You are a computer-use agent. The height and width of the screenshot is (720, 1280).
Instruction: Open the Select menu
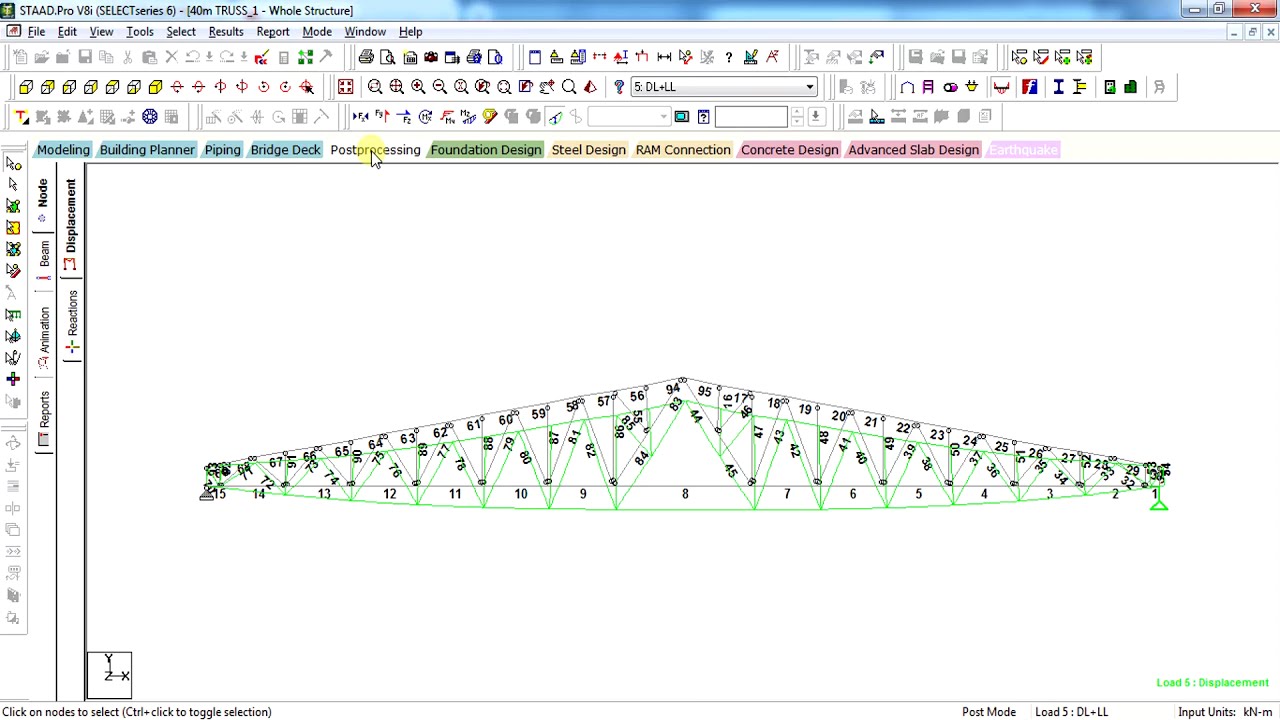(x=181, y=32)
